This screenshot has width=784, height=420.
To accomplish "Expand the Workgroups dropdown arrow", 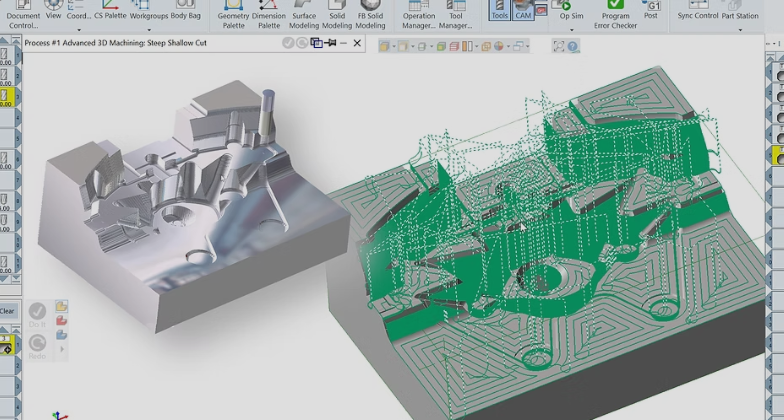I will (149, 29).
